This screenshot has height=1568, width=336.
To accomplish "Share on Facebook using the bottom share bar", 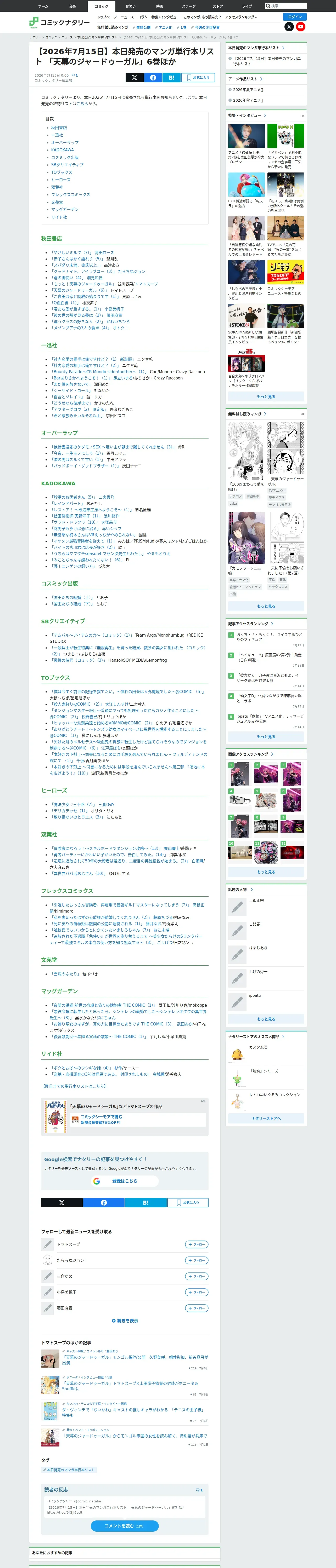I will [104, 1202].
